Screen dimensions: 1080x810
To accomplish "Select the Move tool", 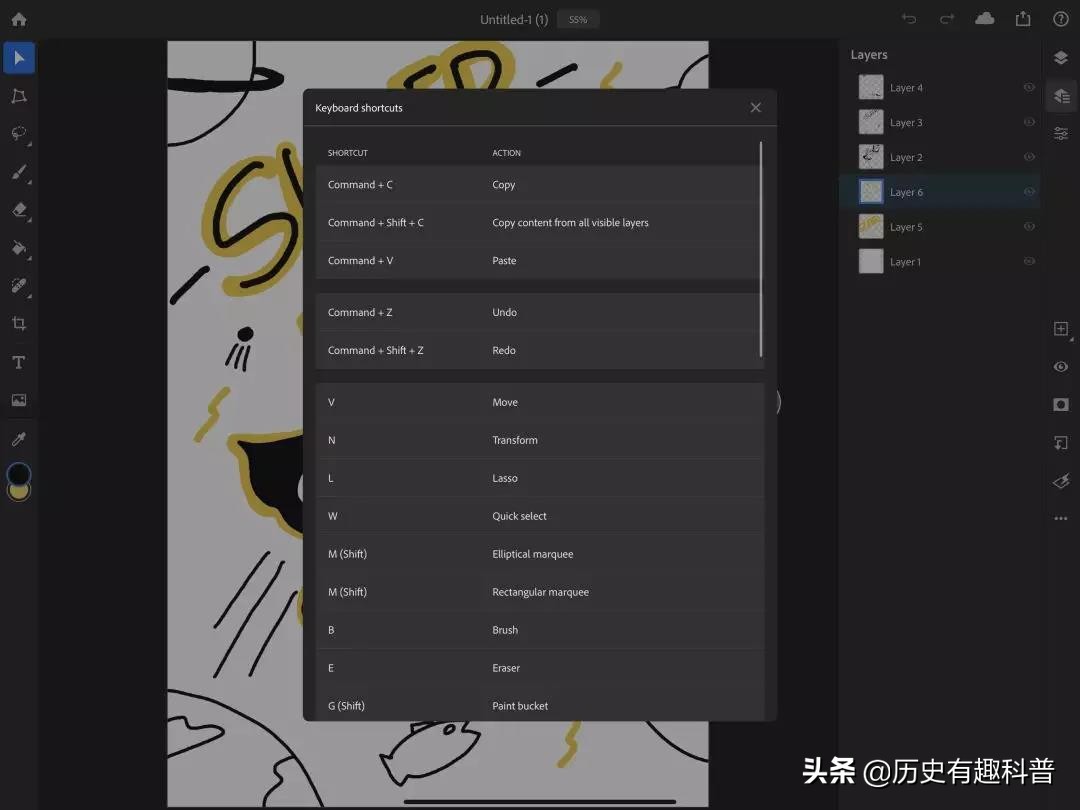I will [19, 57].
